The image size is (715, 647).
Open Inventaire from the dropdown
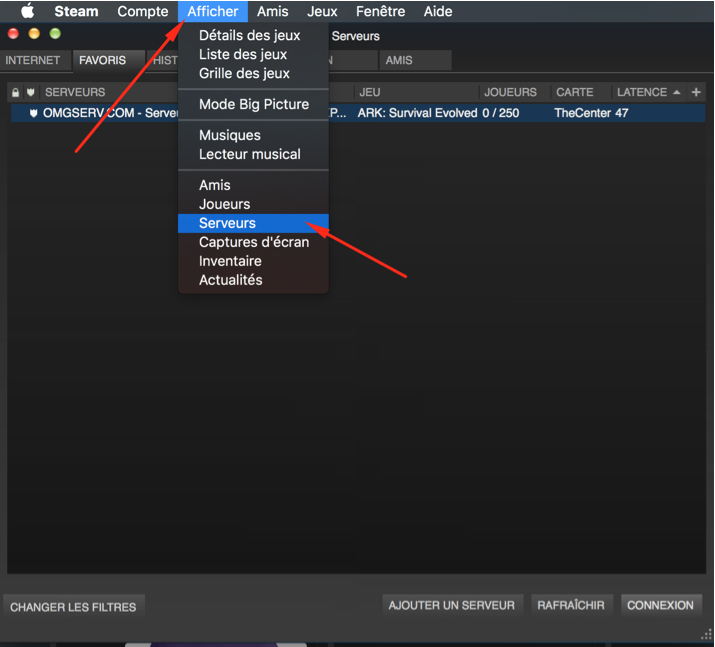(253, 261)
